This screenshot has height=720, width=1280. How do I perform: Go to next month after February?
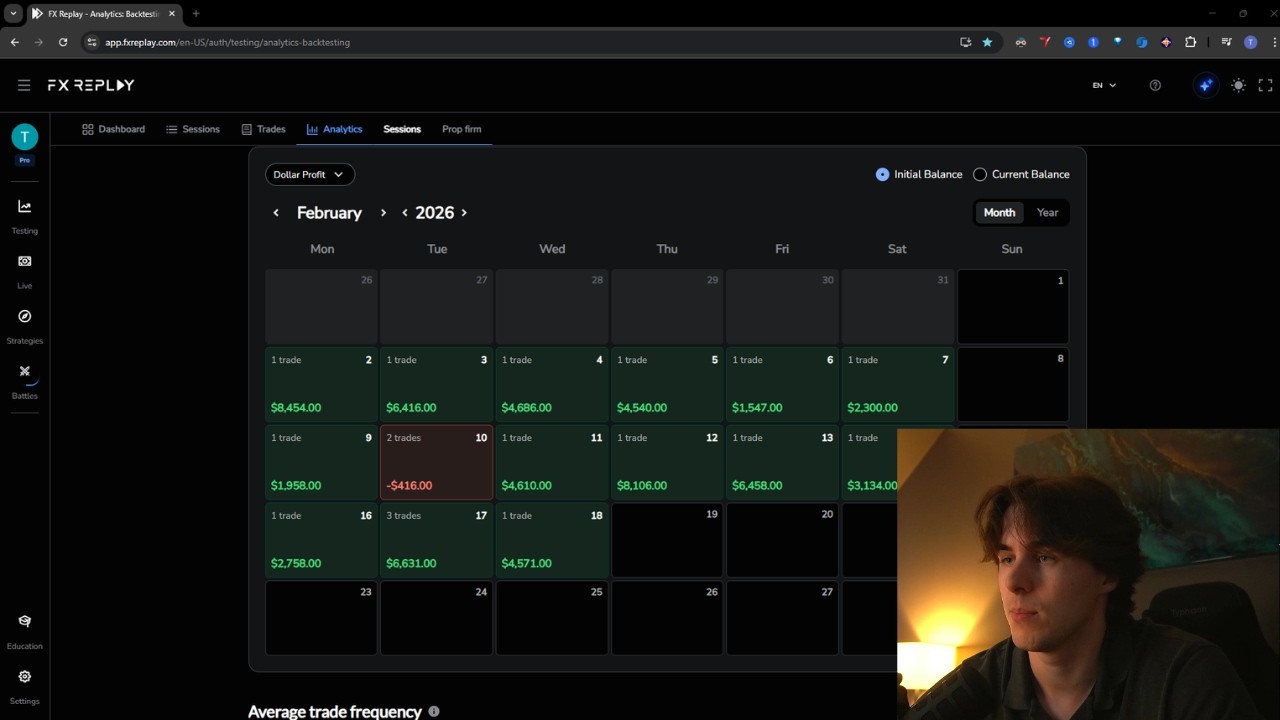tap(383, 213)
